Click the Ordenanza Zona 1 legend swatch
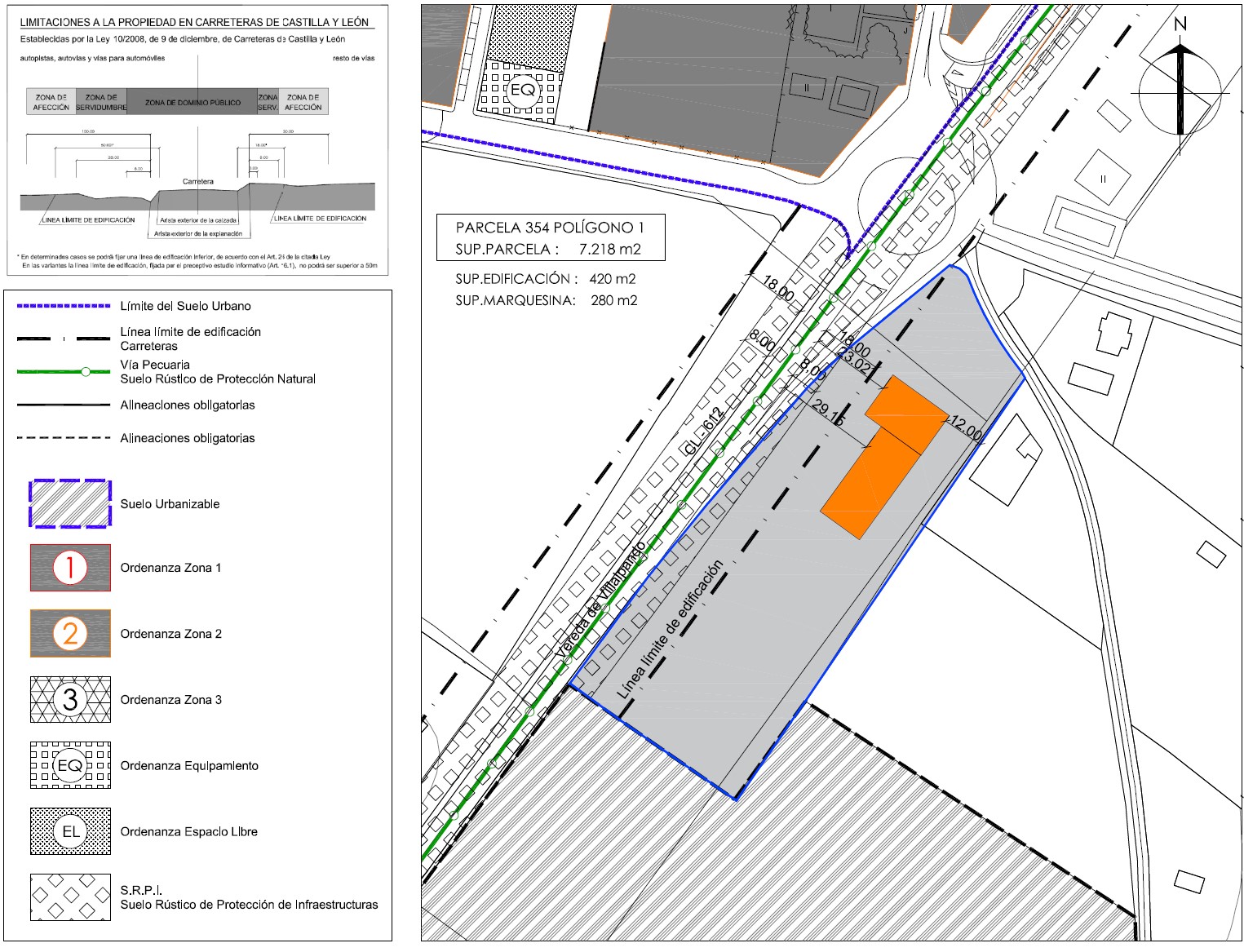This screenshot has width=1244, height=952. pyautogui.click(x=70, y=568)
